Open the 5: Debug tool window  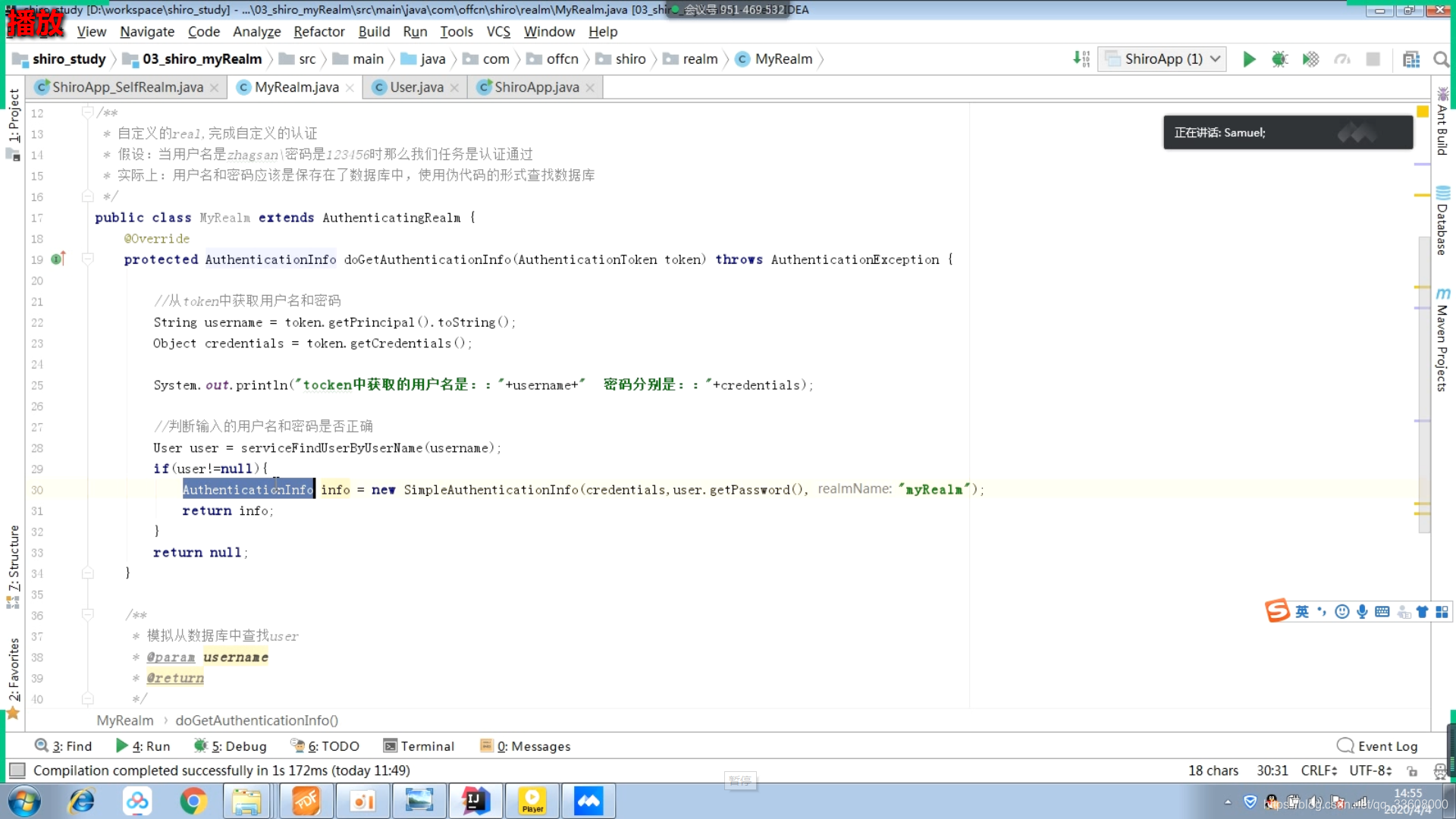231,746
